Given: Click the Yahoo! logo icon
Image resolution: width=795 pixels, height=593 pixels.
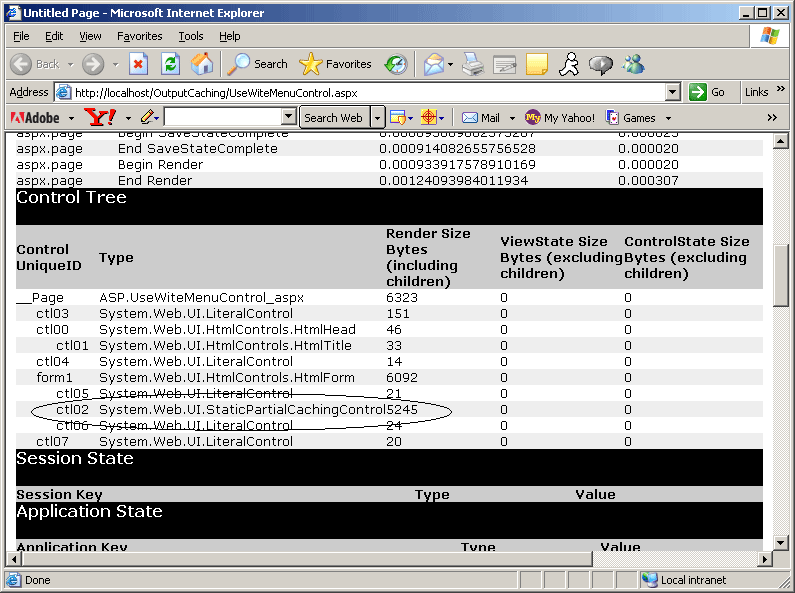Looking at the screenshot, I should click(100, 117).
